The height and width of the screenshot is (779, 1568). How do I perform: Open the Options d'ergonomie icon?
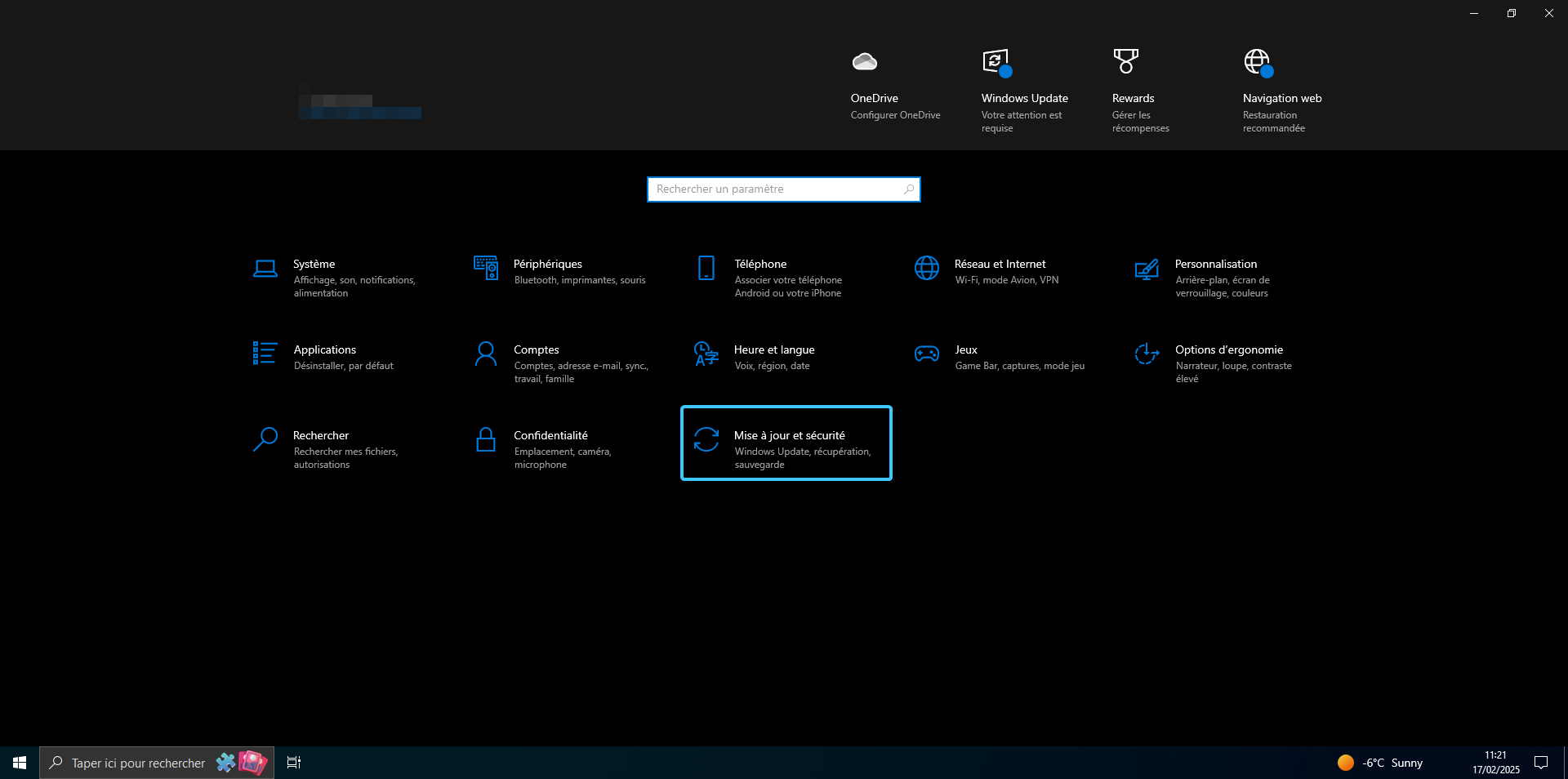pos(1147,354)
